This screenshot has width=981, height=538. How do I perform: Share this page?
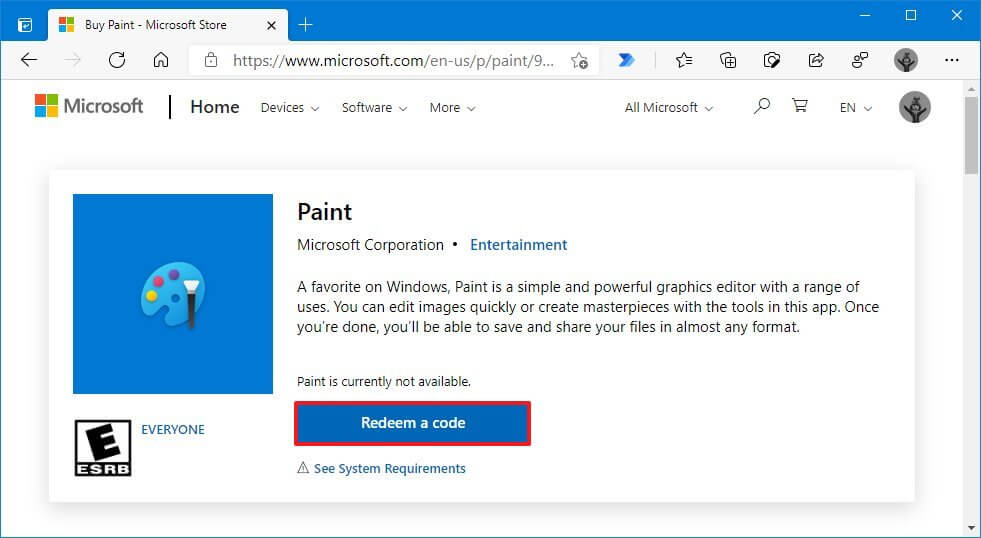click(x=816, y=60)
